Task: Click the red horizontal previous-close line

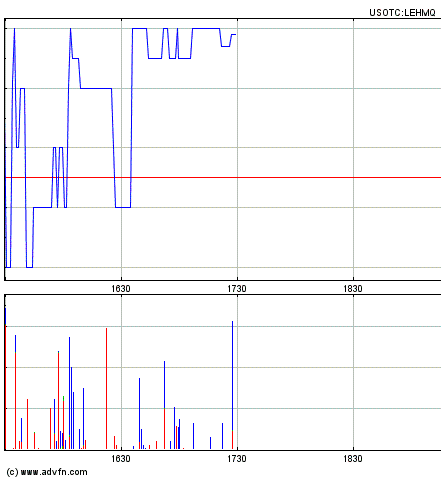Action: (x=223, y=177)
